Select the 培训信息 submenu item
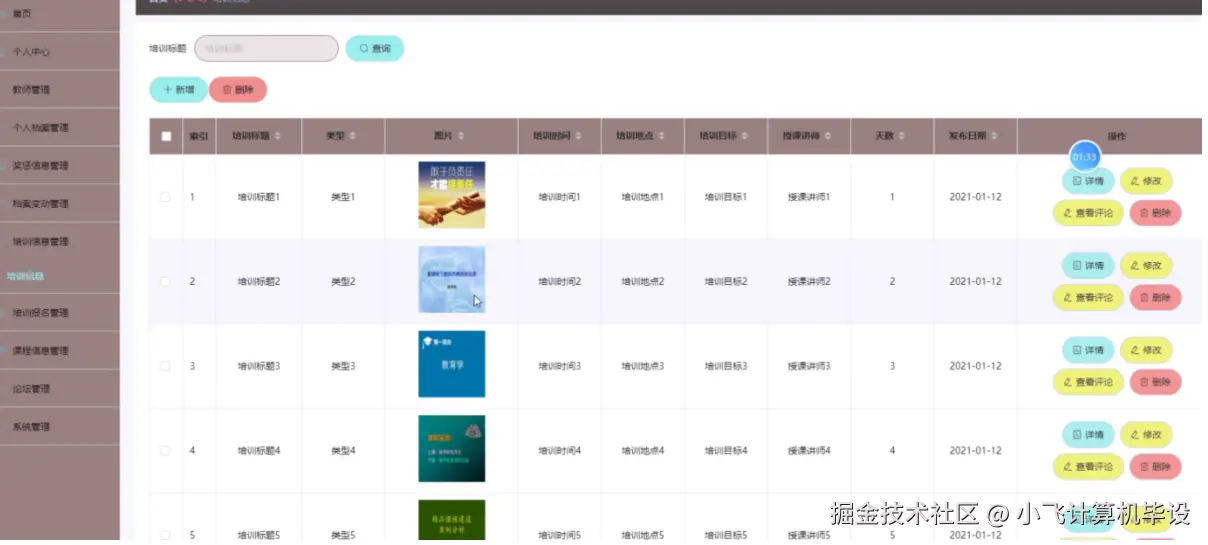 click(x=26, y=276)
